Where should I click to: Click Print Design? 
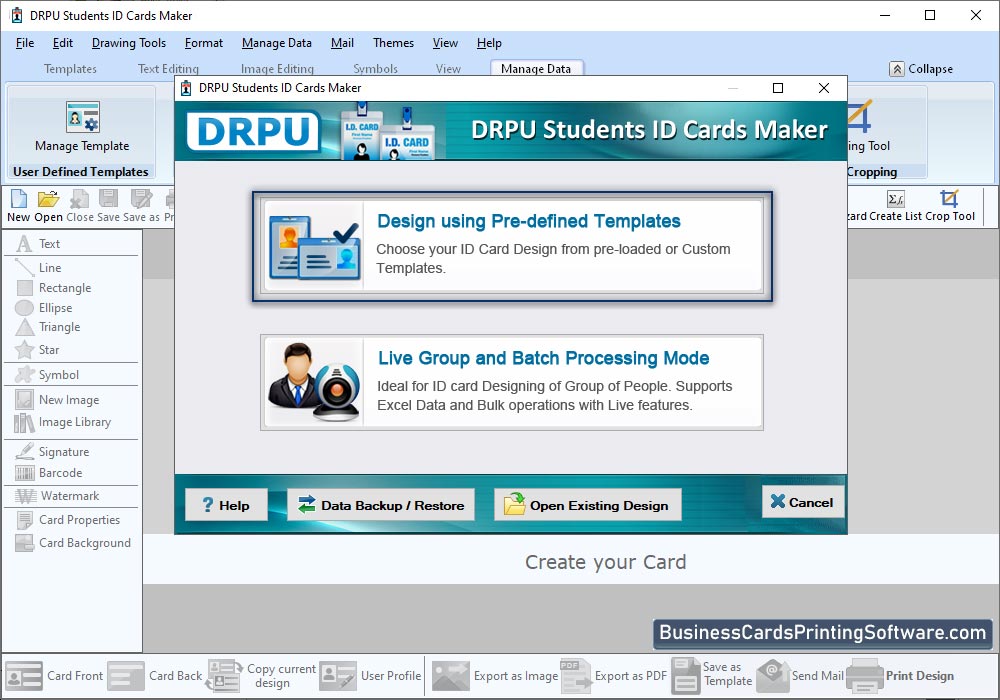pyautogui.click(x=901, y=676)
